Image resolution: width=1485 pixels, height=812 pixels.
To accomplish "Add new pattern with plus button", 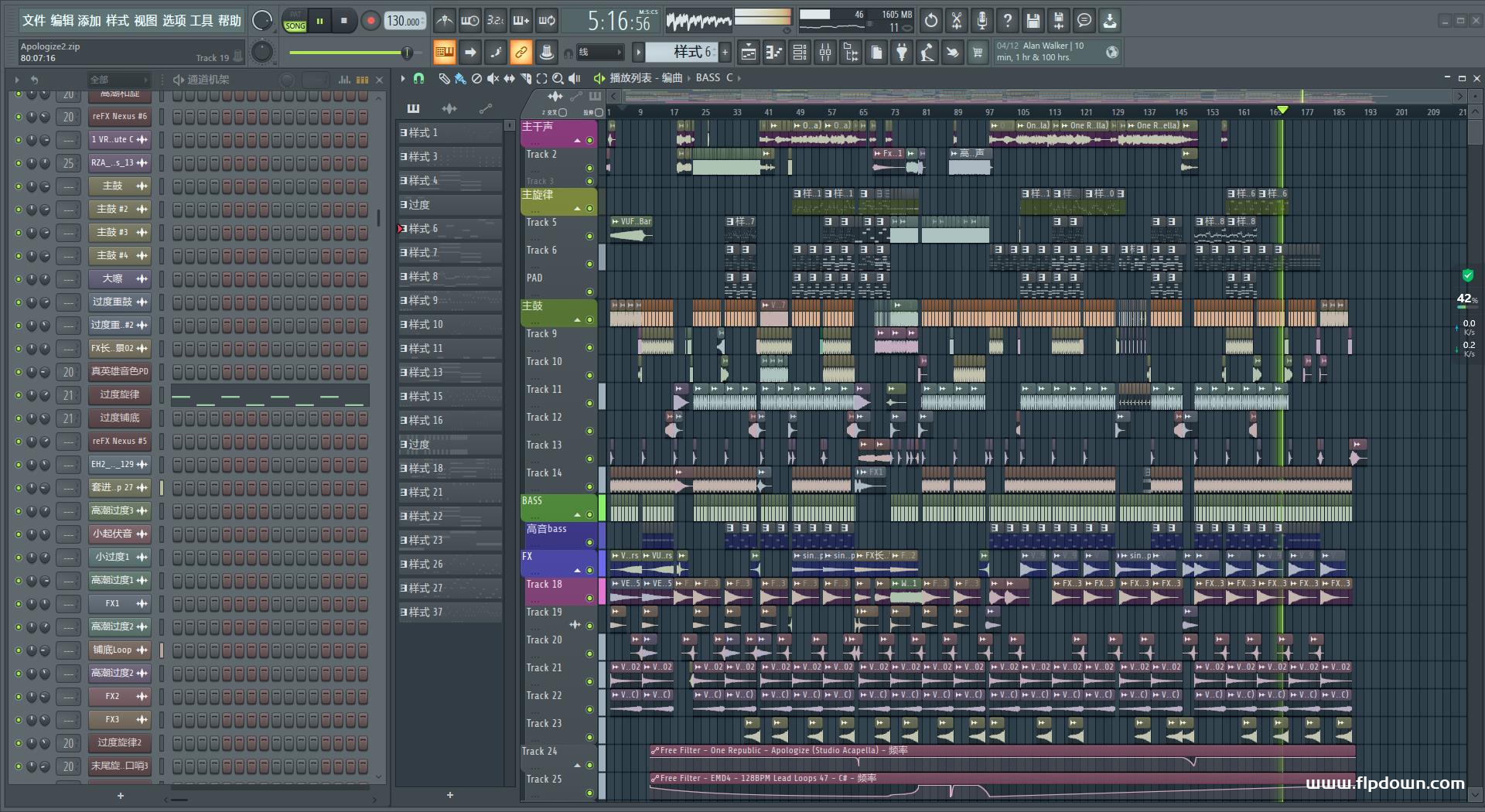I will click(x=725, y=52).
